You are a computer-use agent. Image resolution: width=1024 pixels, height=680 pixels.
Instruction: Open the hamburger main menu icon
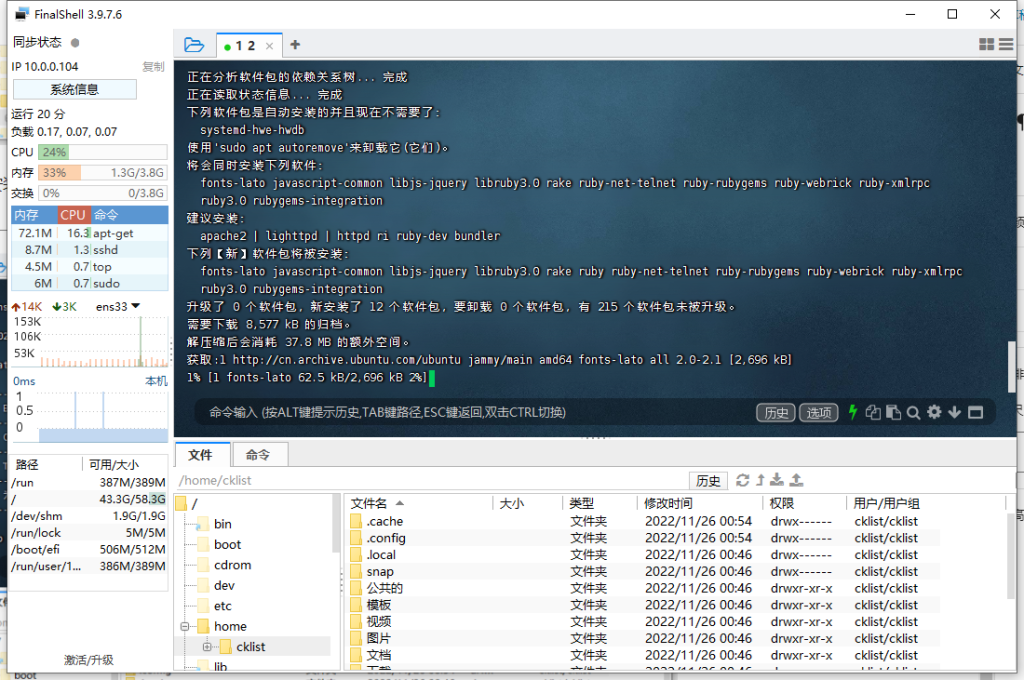tap(1006, 44)
